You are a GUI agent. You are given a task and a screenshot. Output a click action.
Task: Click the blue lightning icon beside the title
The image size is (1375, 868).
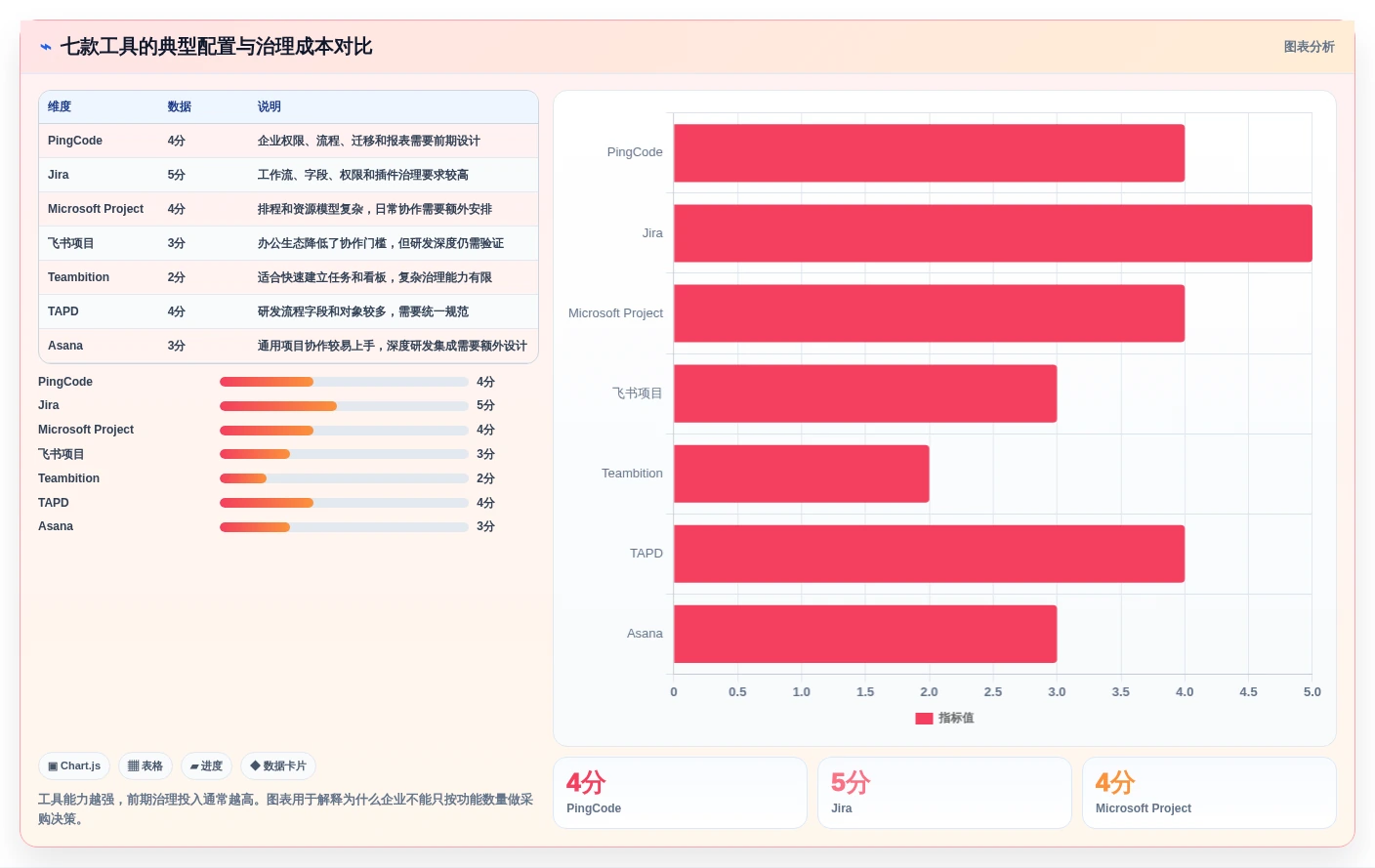(46, 47)
